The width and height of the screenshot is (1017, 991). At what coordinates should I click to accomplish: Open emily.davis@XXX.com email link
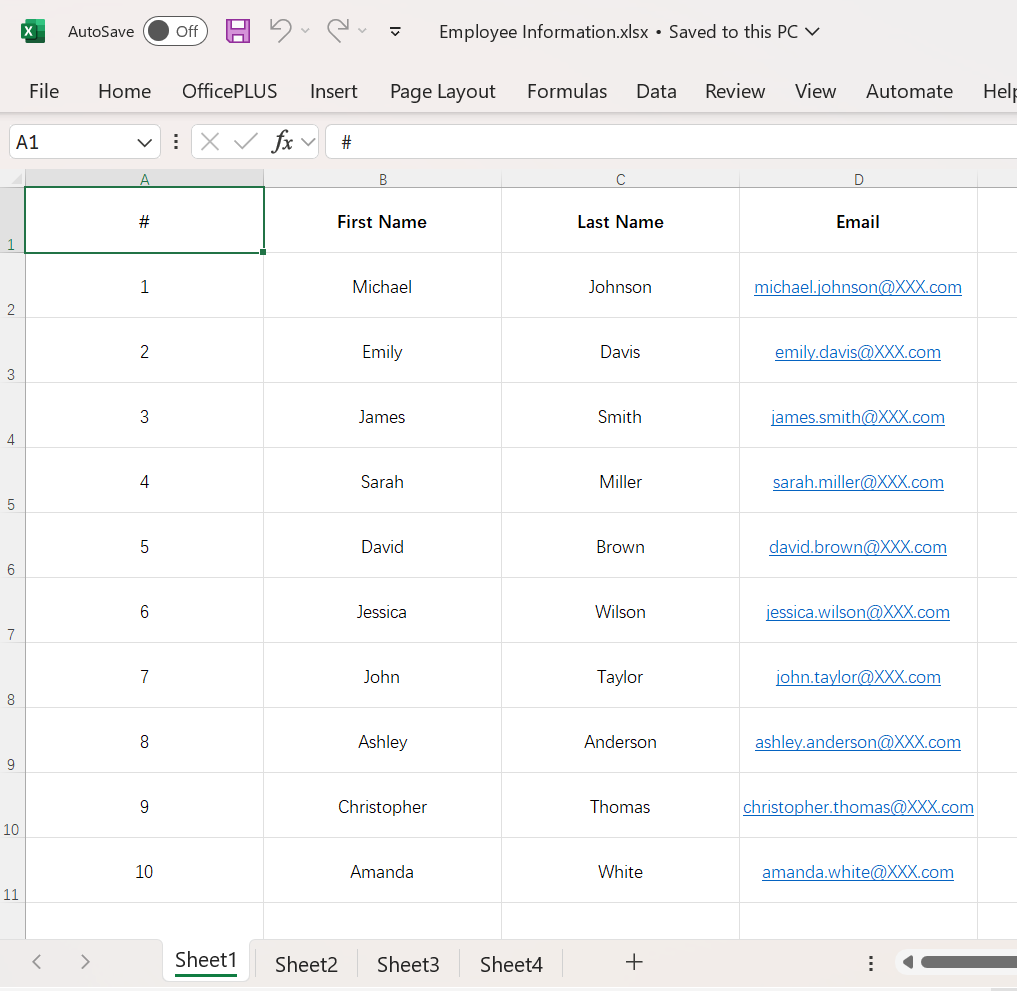[857, 352]
